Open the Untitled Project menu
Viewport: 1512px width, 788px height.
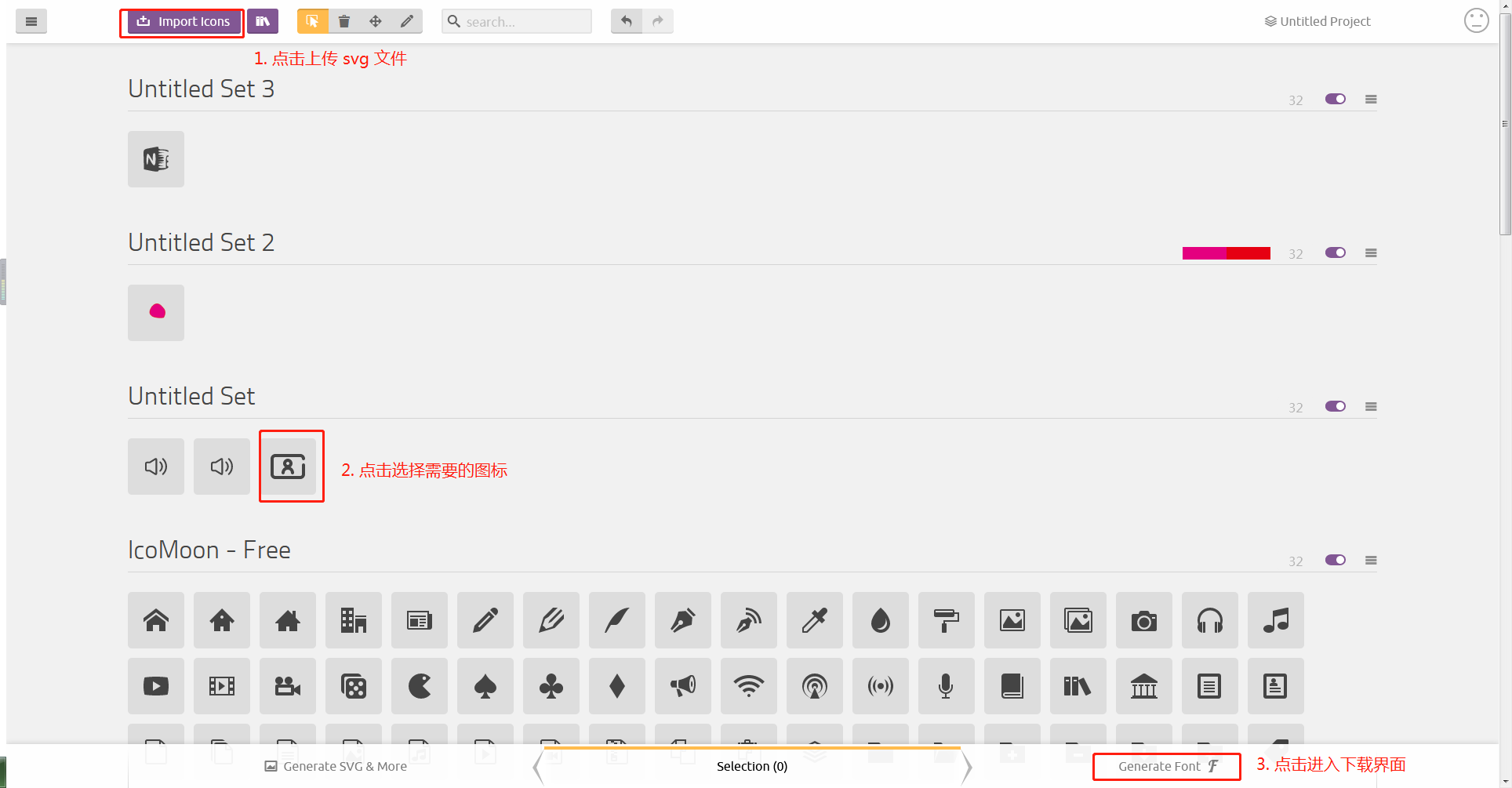point(1318,21)
